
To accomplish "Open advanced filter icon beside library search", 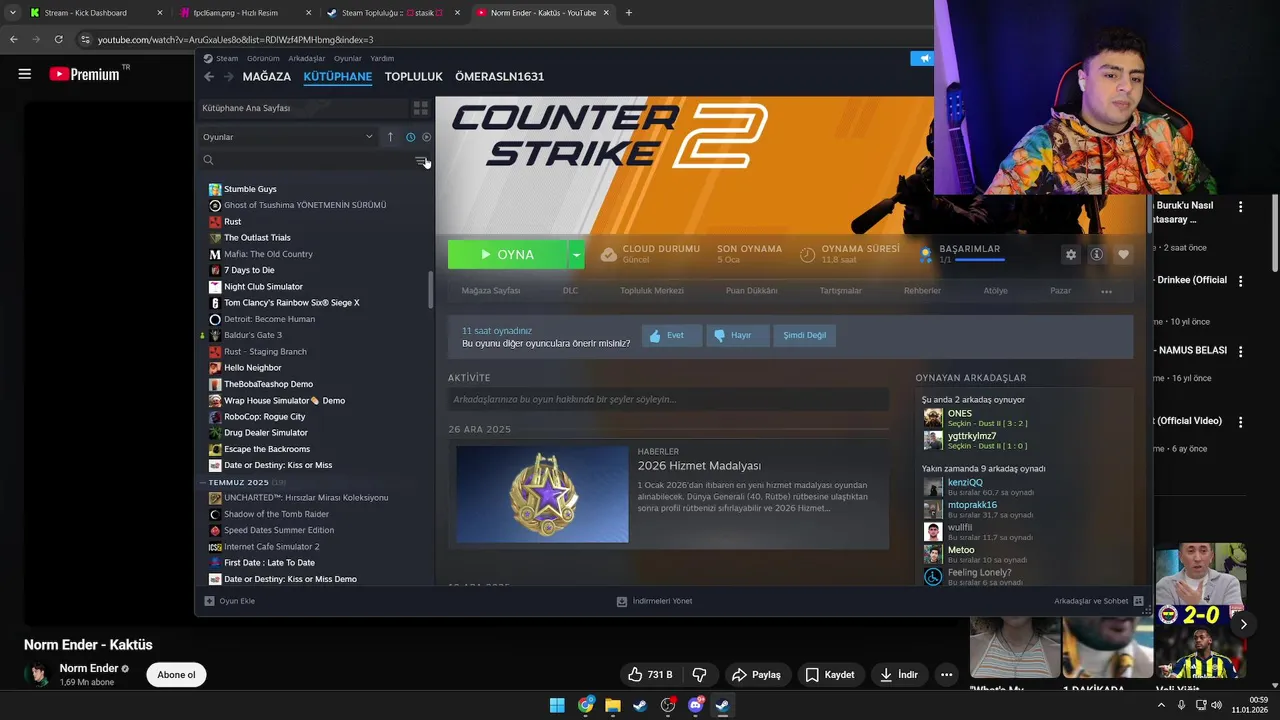I will 421,160.
